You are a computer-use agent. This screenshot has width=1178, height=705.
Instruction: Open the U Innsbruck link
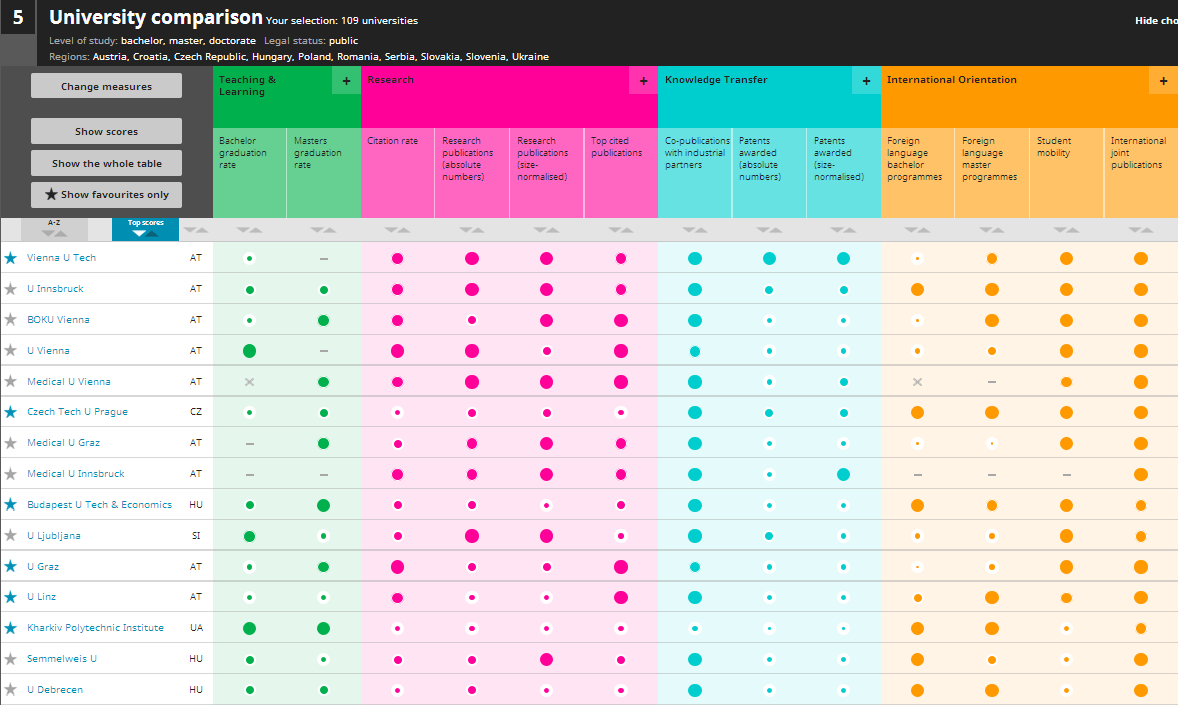click(55, 289)
